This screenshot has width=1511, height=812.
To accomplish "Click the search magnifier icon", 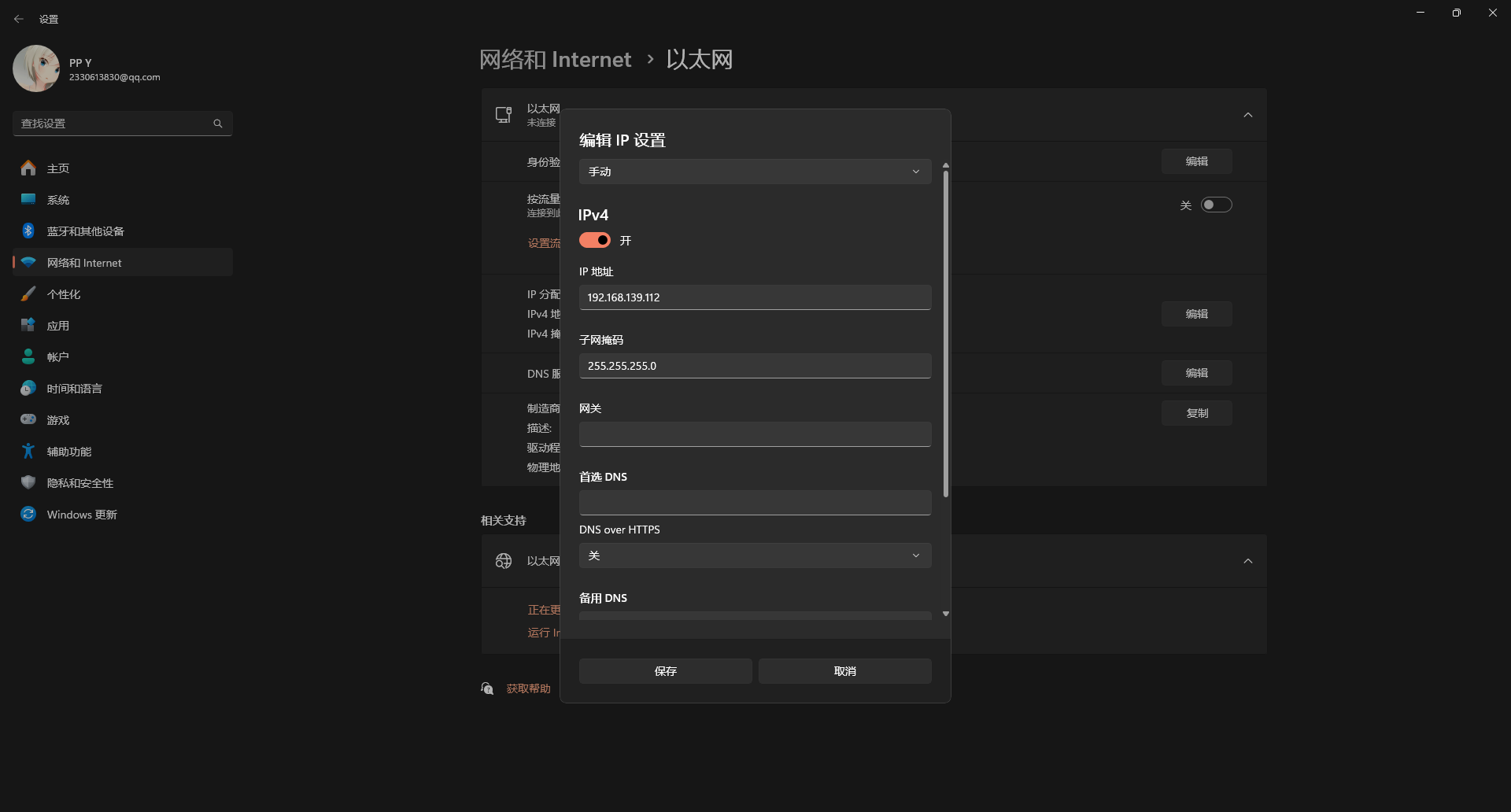I will click(218, 124).
